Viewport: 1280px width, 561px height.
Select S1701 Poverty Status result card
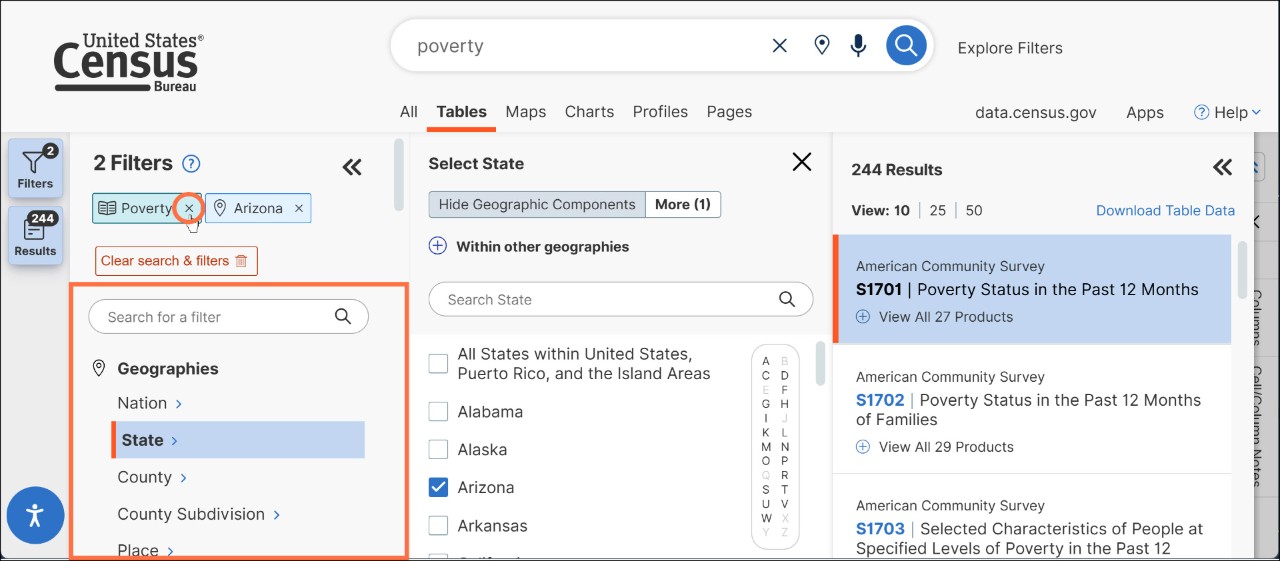click(x=1032, y=290)
